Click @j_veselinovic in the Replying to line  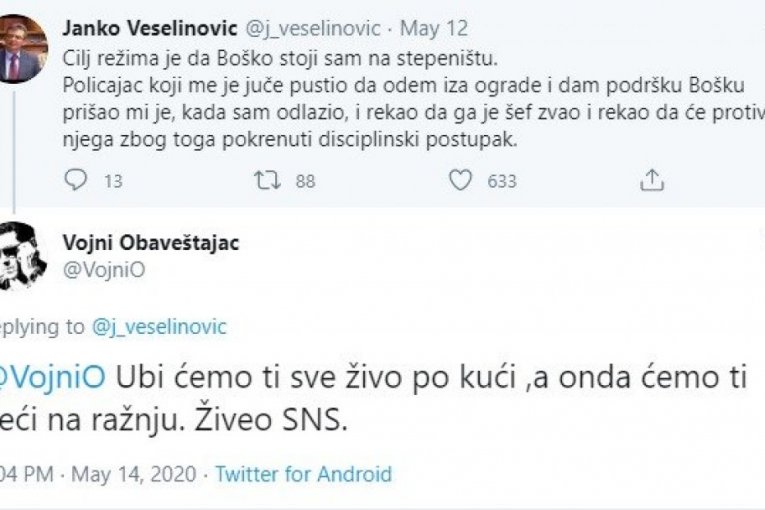(159, 326)
